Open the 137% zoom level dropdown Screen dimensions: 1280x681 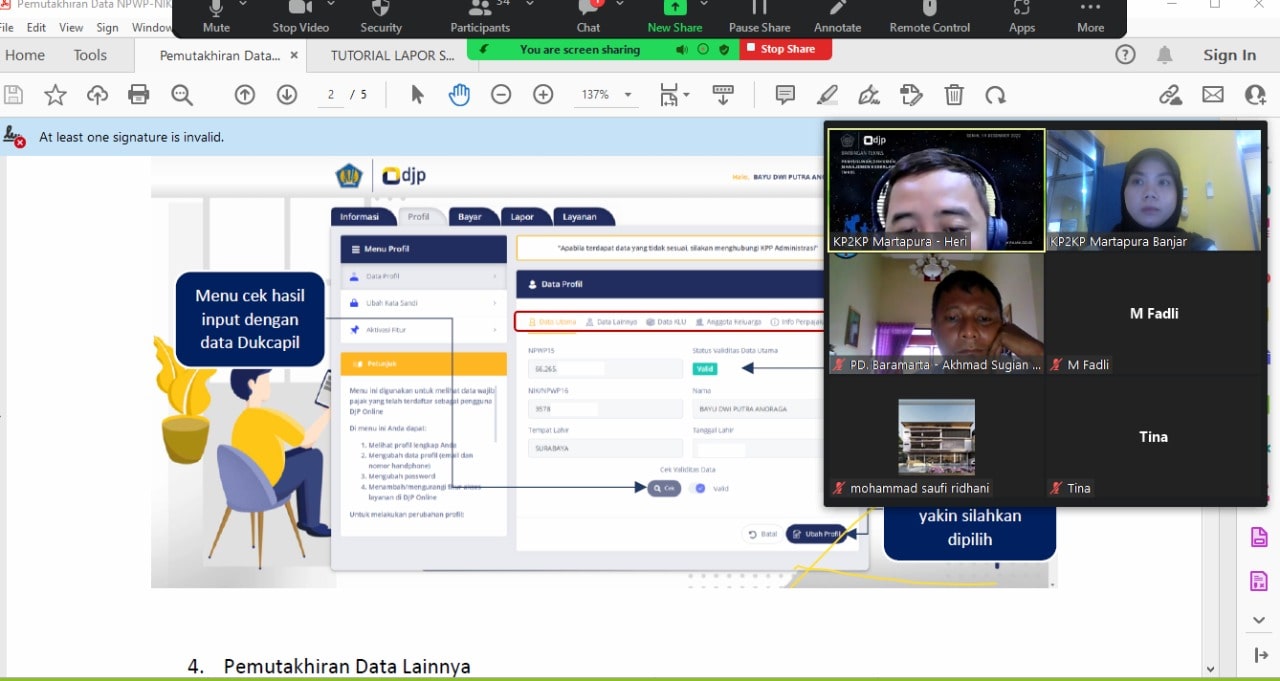click(x=606, y=95)
